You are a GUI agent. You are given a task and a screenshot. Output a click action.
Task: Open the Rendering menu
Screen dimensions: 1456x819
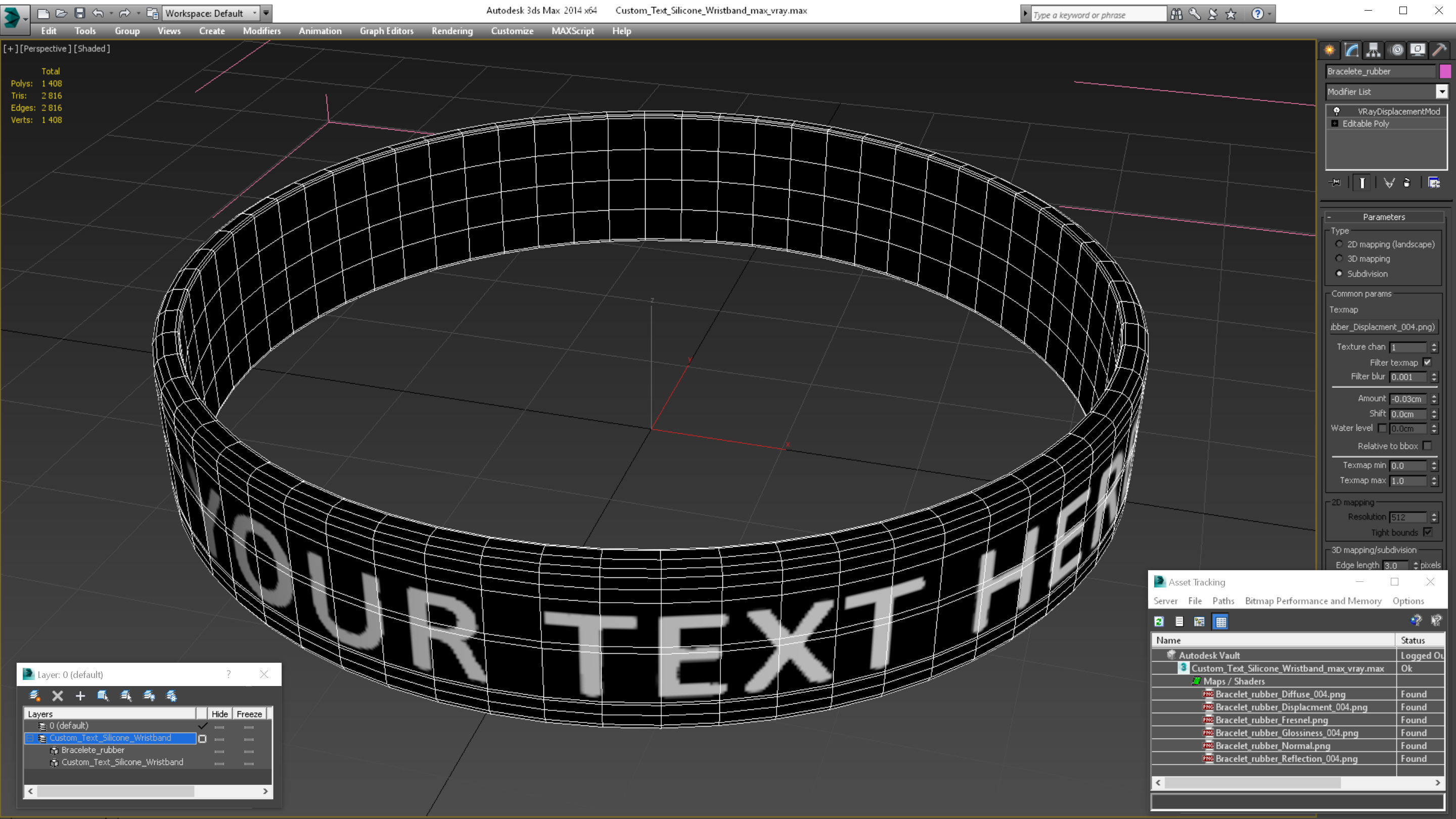point(451,31)
